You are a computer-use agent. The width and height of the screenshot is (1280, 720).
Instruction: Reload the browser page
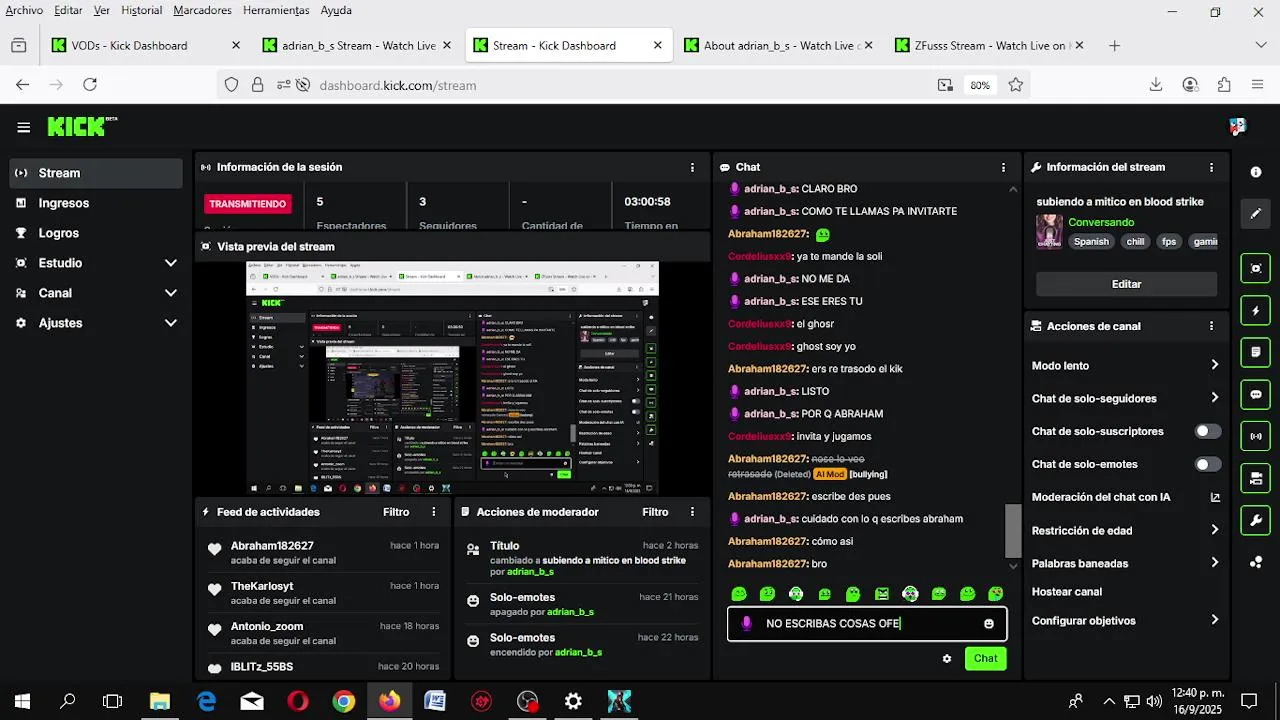click(x=90, y=85)
